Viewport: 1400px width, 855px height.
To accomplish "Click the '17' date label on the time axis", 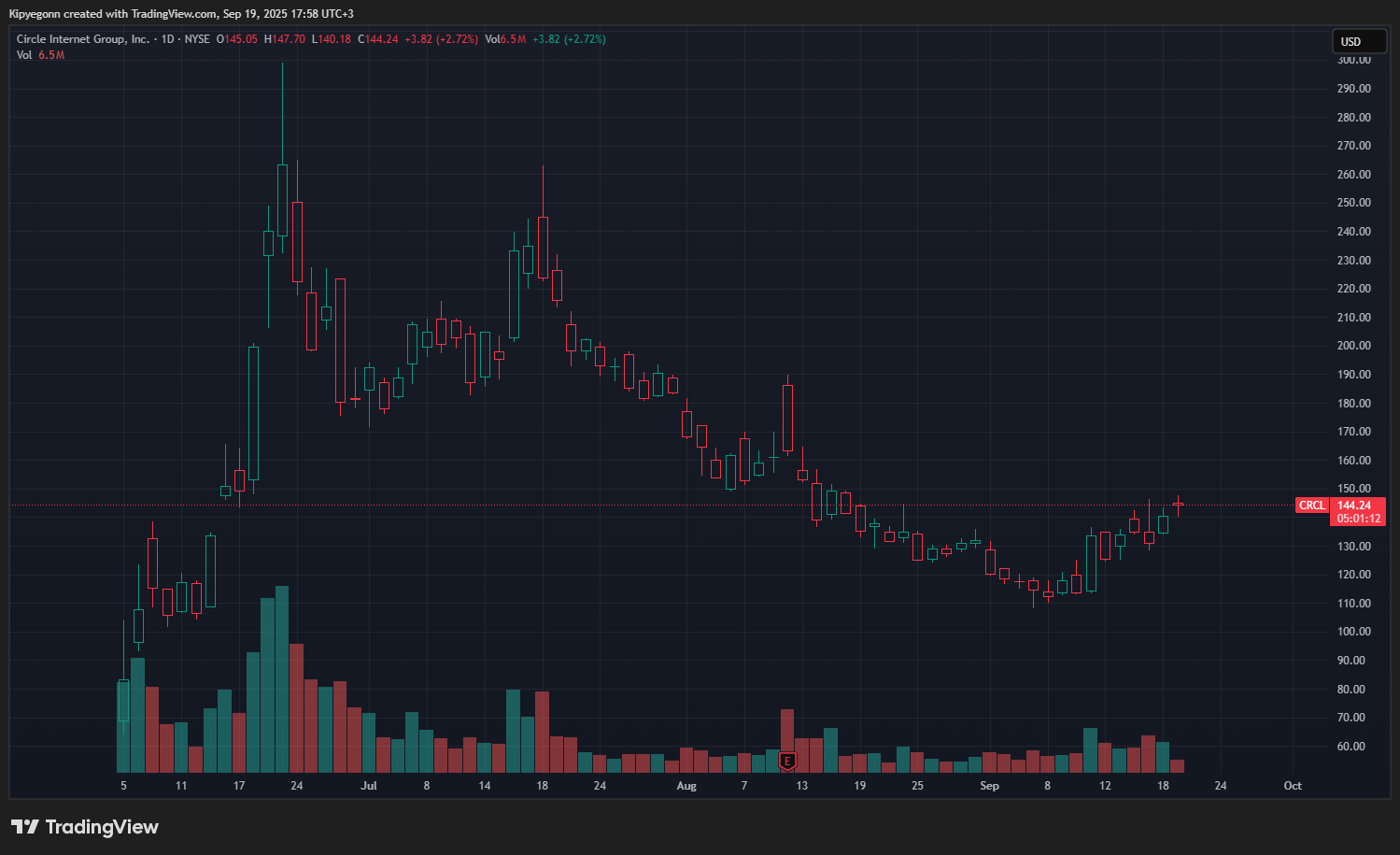I will (x=239, y=786).
